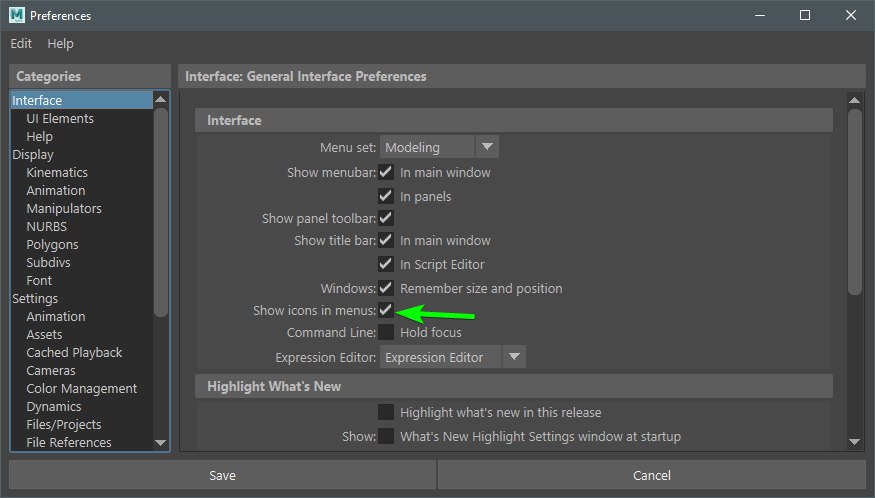Select Animation under Display category
The height and width of the screenshot is (498, 875).
click(56, 190)
